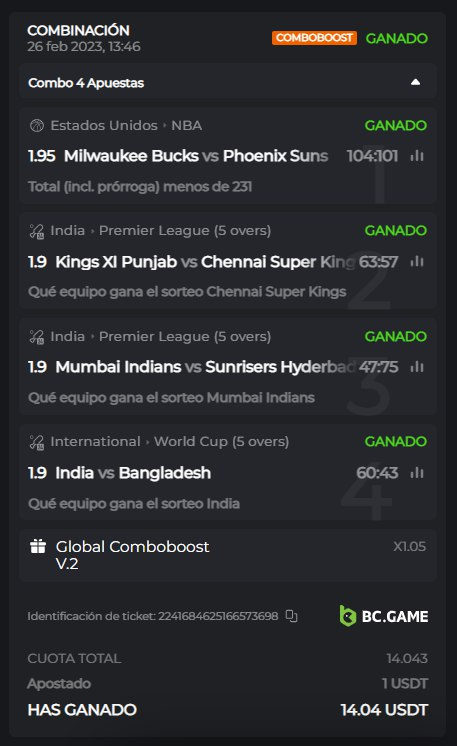Open statistics icon for Kings XI Punjab match
457x746 pixels.
(417, 261)
